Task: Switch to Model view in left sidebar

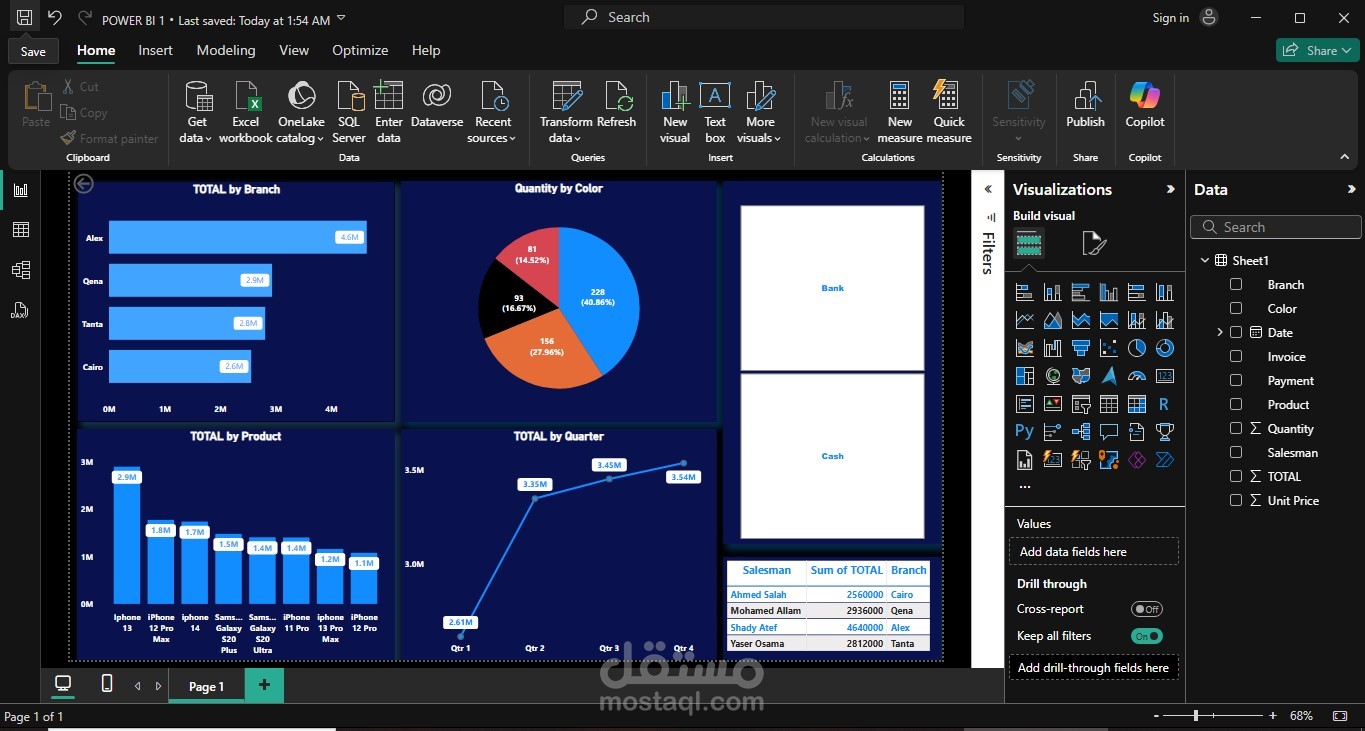Action: [20, 270]
